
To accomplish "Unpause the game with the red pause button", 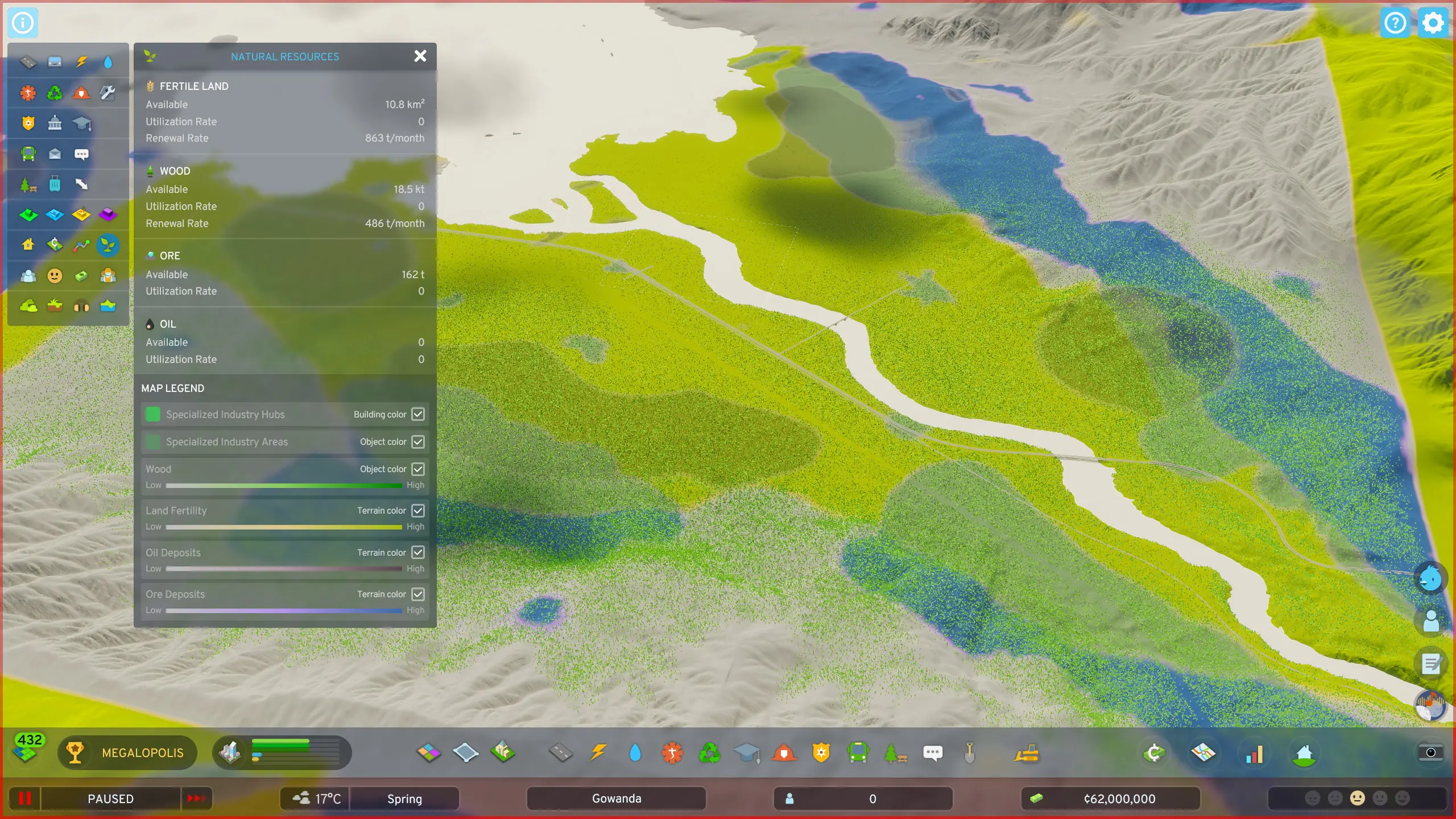I will point(24,799).
